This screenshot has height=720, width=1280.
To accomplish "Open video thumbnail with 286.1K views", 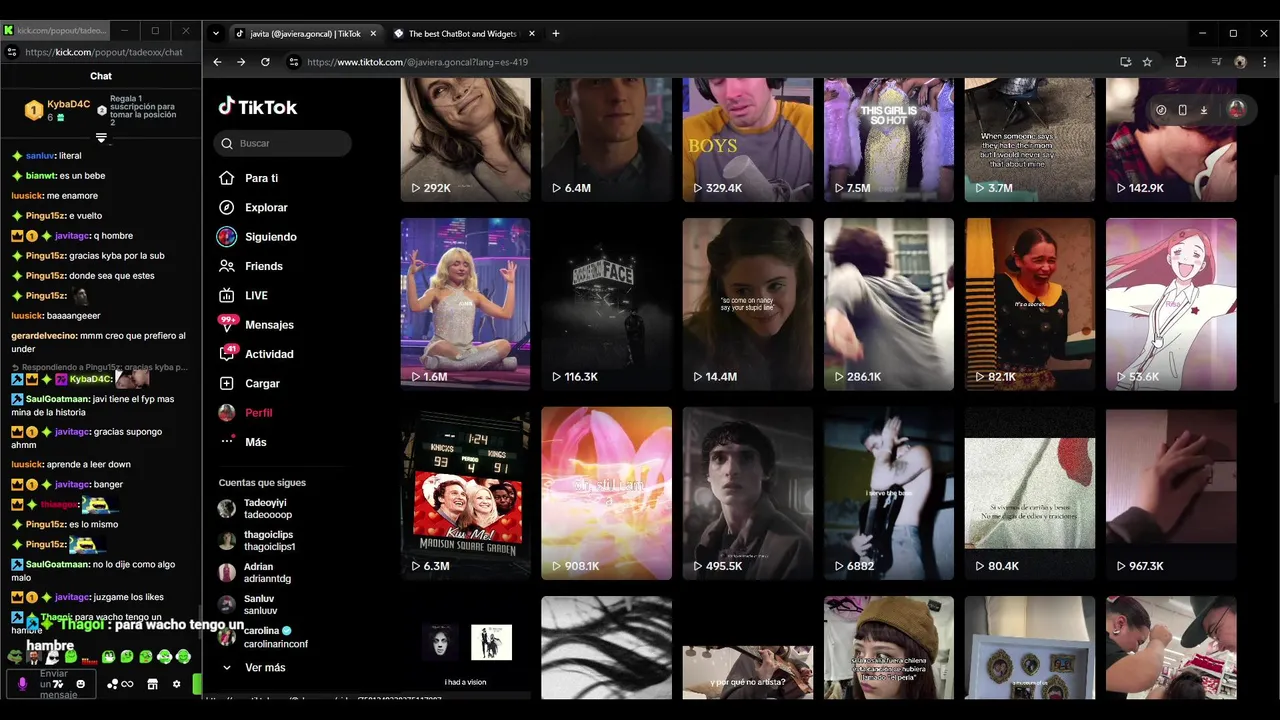I will pos(888,303).
